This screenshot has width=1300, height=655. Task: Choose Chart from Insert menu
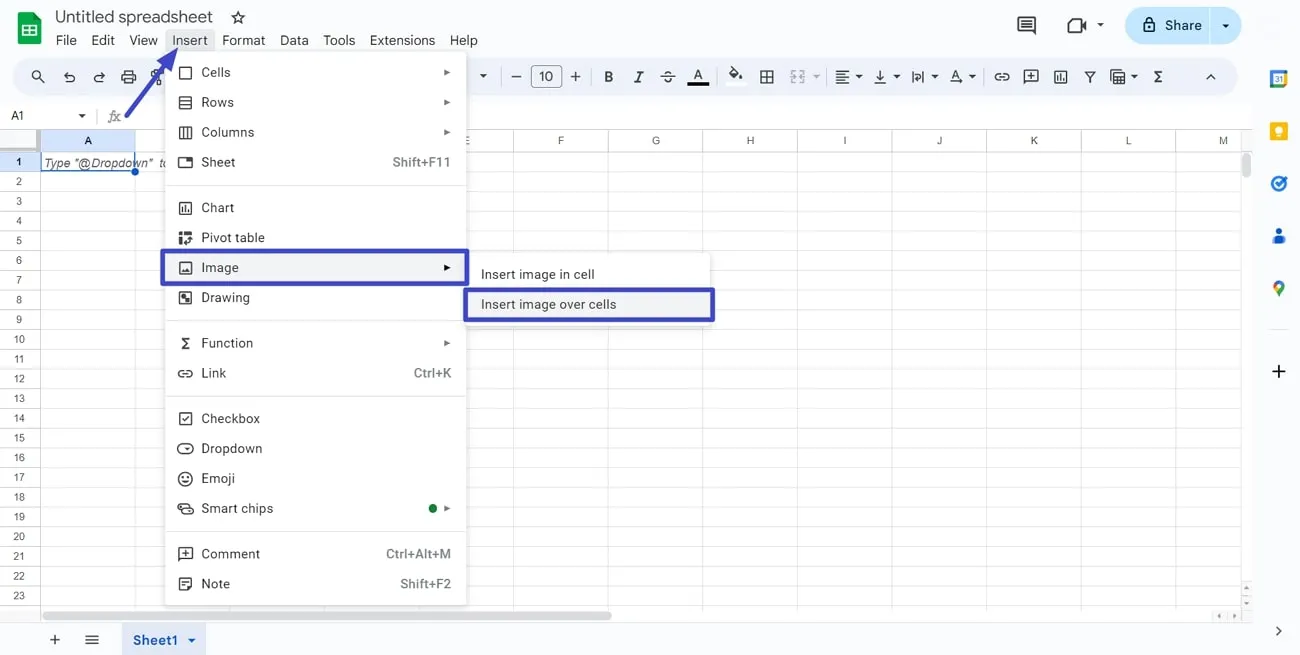(x=315, y=208)
